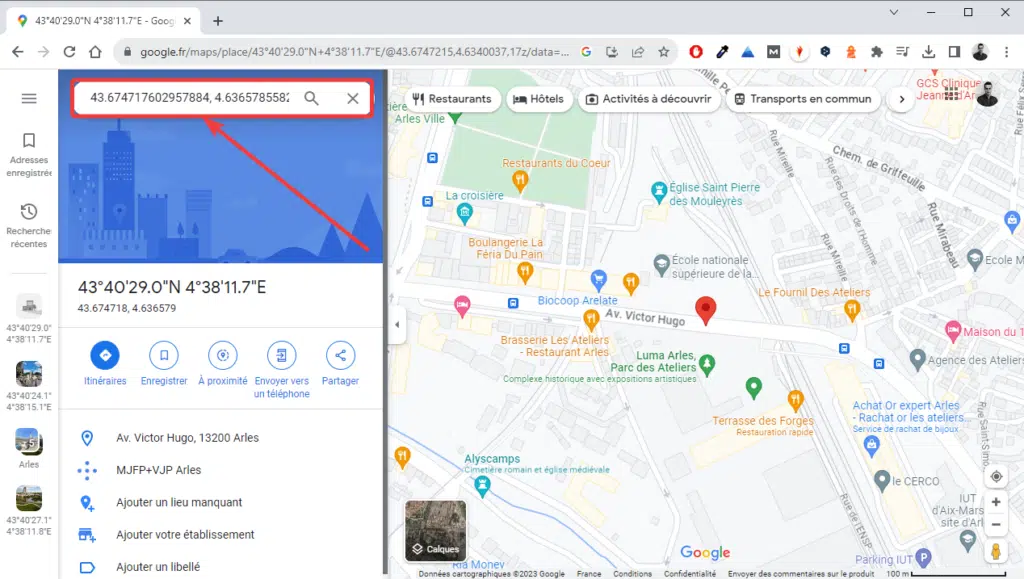Screen dimensions: 1024x579
Task: Filter map by Restaurants chip
Action: (452, 99)
